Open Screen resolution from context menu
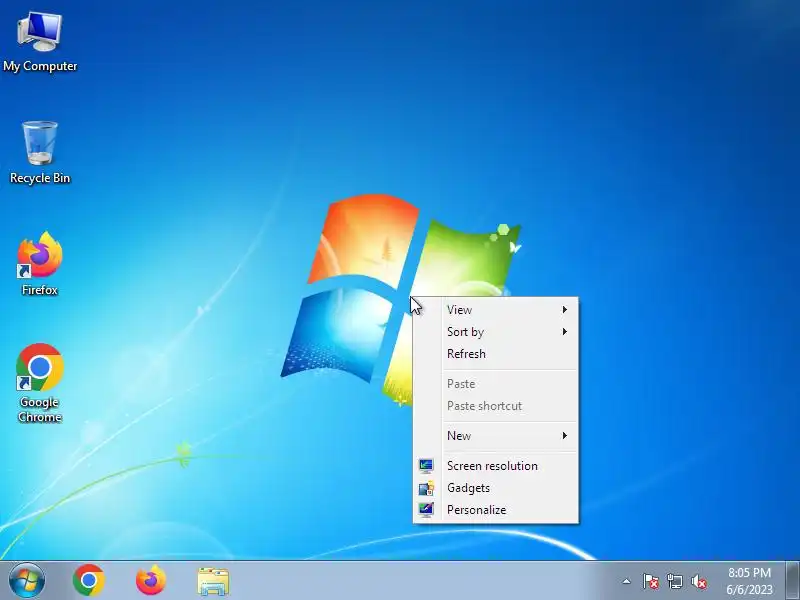The image size is (800, 600). coord(495,466)
